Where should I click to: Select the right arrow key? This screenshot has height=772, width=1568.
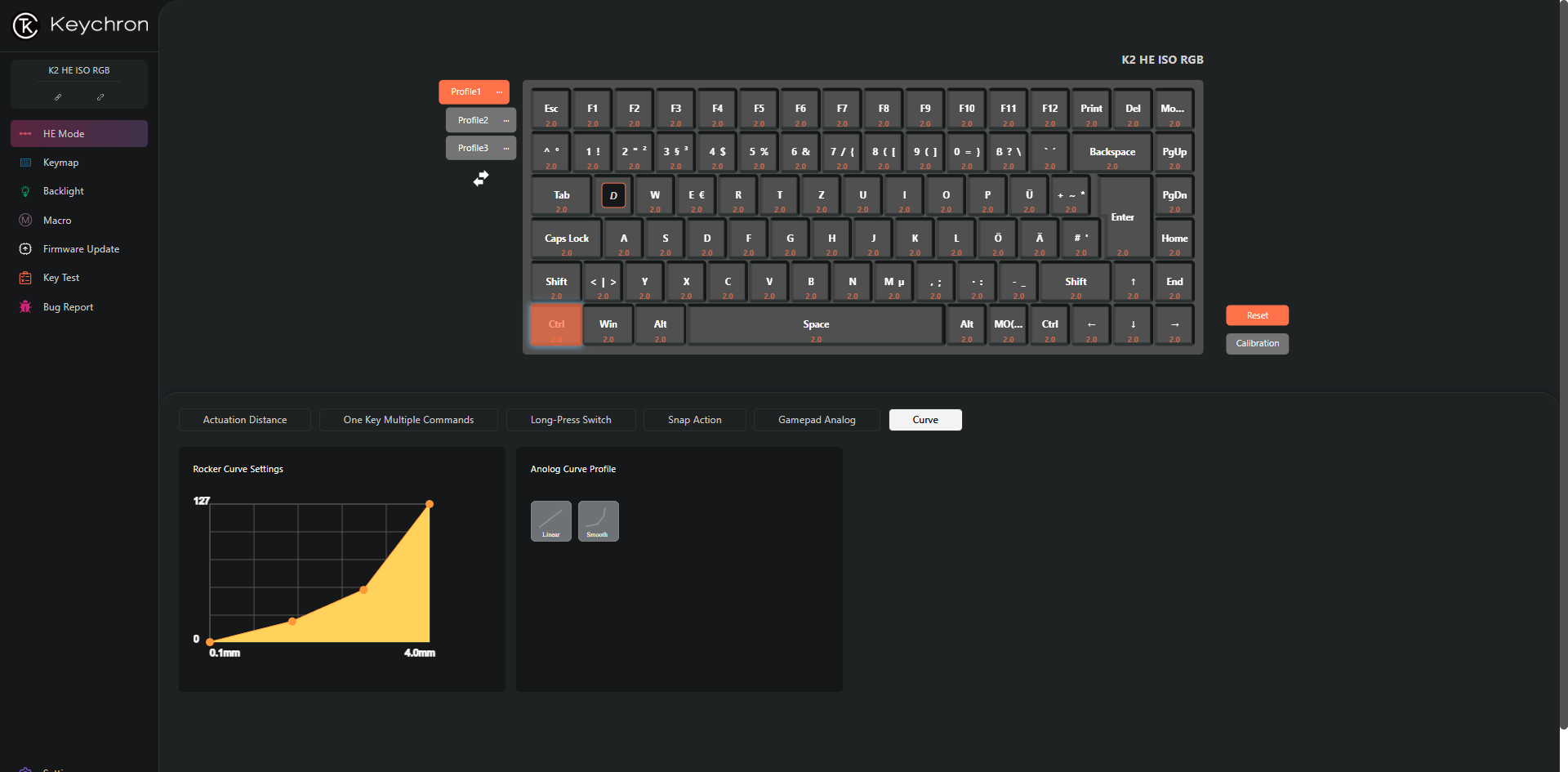[1174, 325]
